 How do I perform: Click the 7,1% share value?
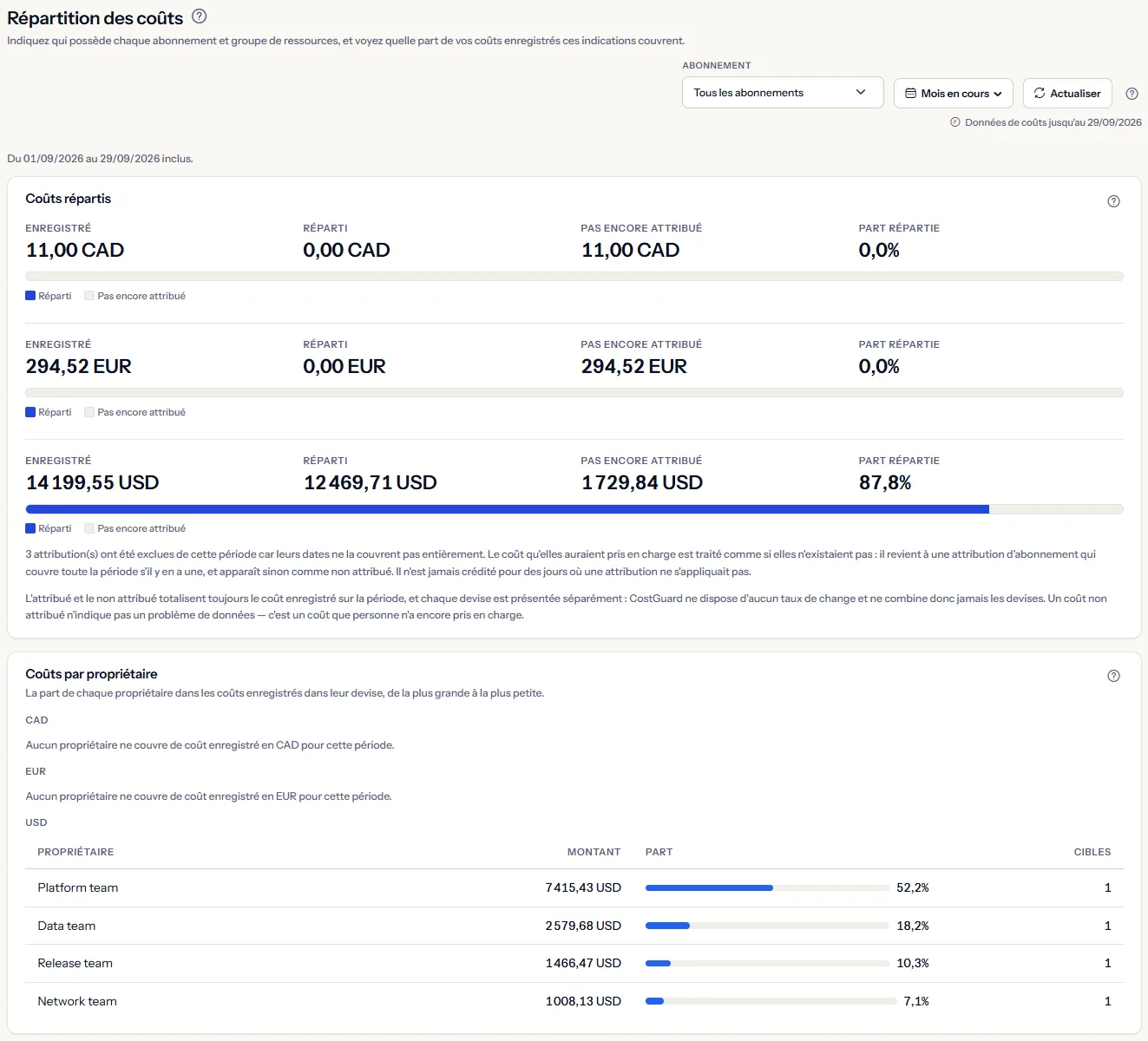point(916,1001)
